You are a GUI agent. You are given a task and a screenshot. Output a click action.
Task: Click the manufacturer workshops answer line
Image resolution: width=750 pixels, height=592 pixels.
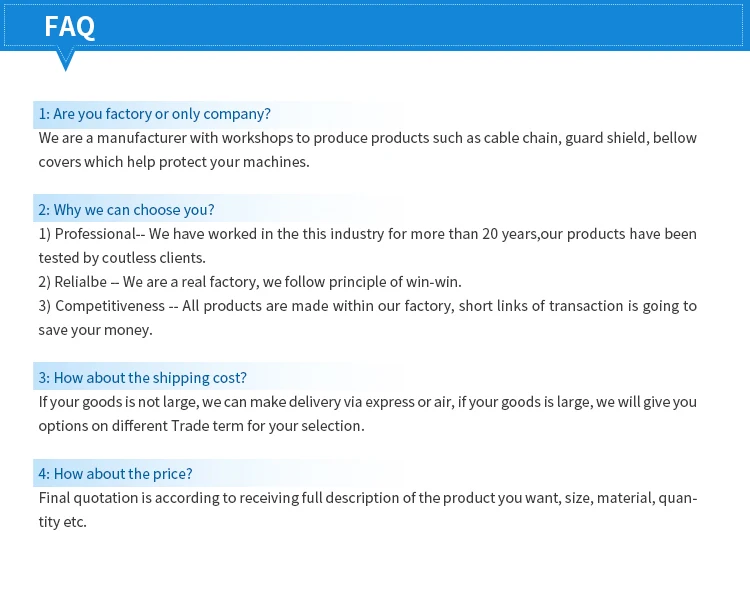(x=367, y=138)
